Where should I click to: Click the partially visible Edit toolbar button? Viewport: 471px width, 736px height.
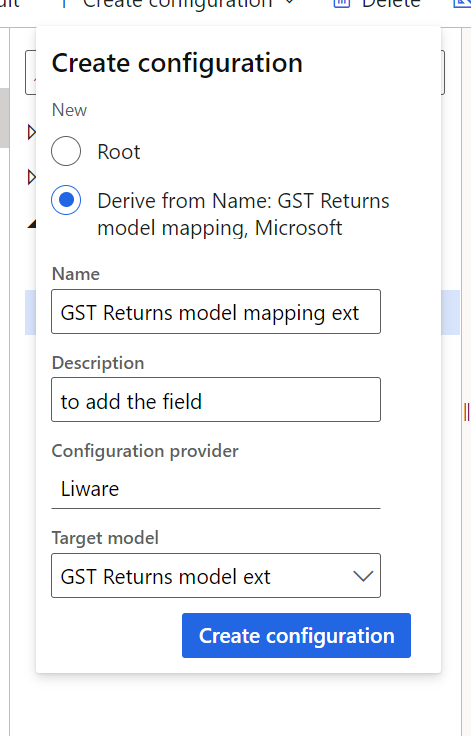[8, 4]
